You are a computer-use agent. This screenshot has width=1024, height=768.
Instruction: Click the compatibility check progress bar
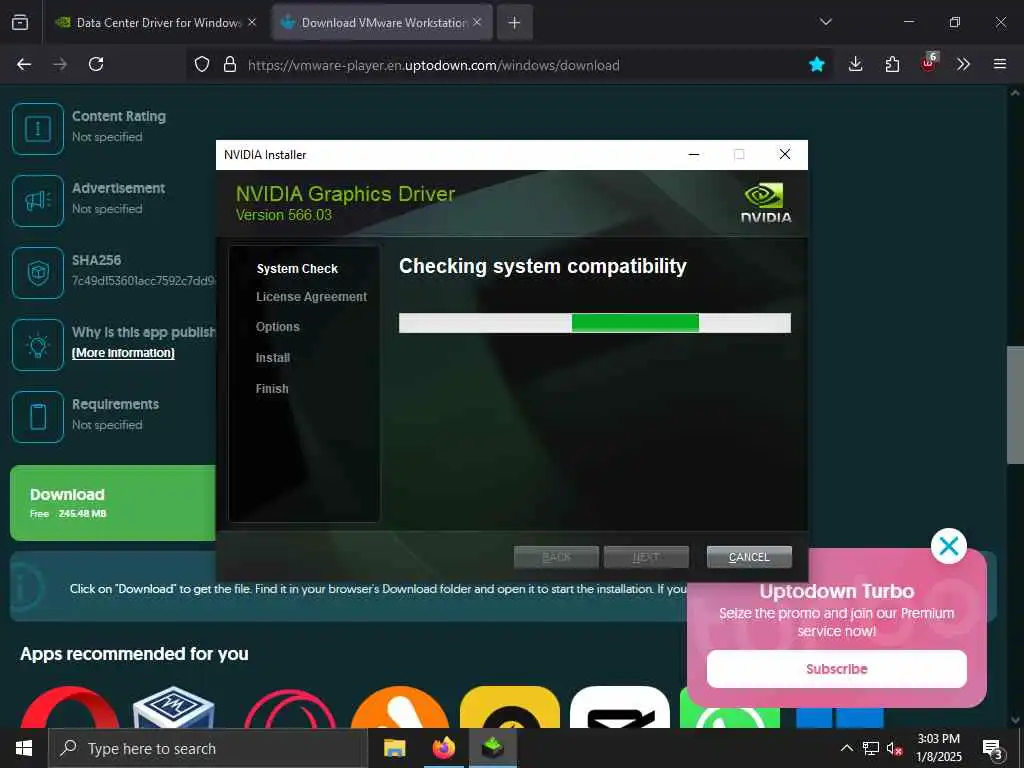(595, 323)
